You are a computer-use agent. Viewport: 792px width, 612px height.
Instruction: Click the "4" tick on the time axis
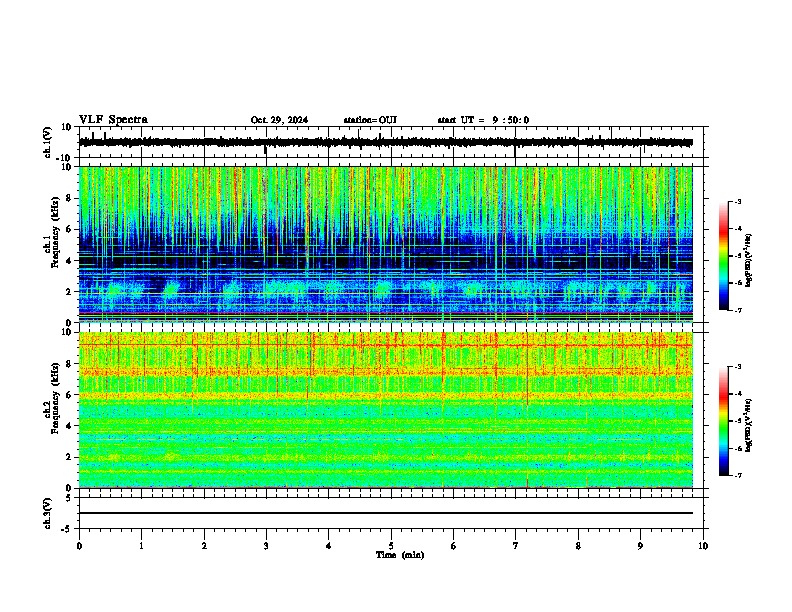(x=328, y=546)
